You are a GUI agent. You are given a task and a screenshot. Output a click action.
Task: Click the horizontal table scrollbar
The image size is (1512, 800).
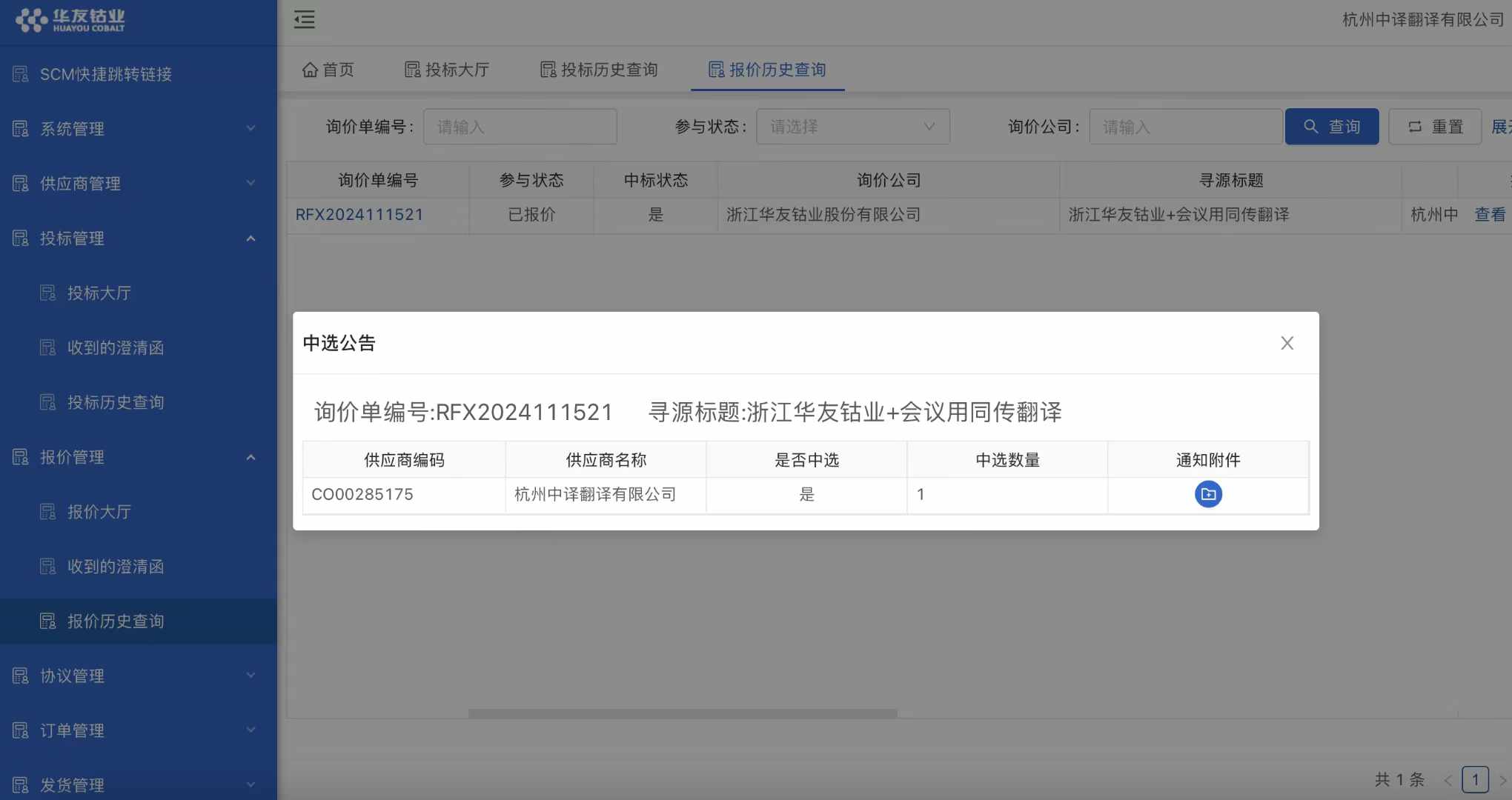[683, 713]
